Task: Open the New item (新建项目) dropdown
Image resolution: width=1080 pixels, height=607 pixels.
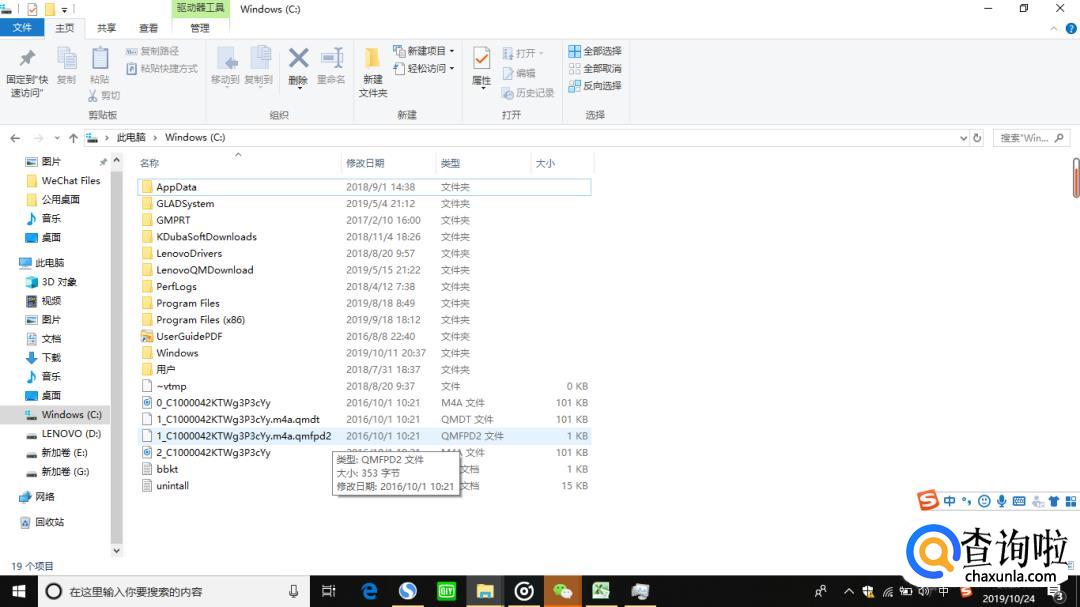Action: click(x=424, y=51)
